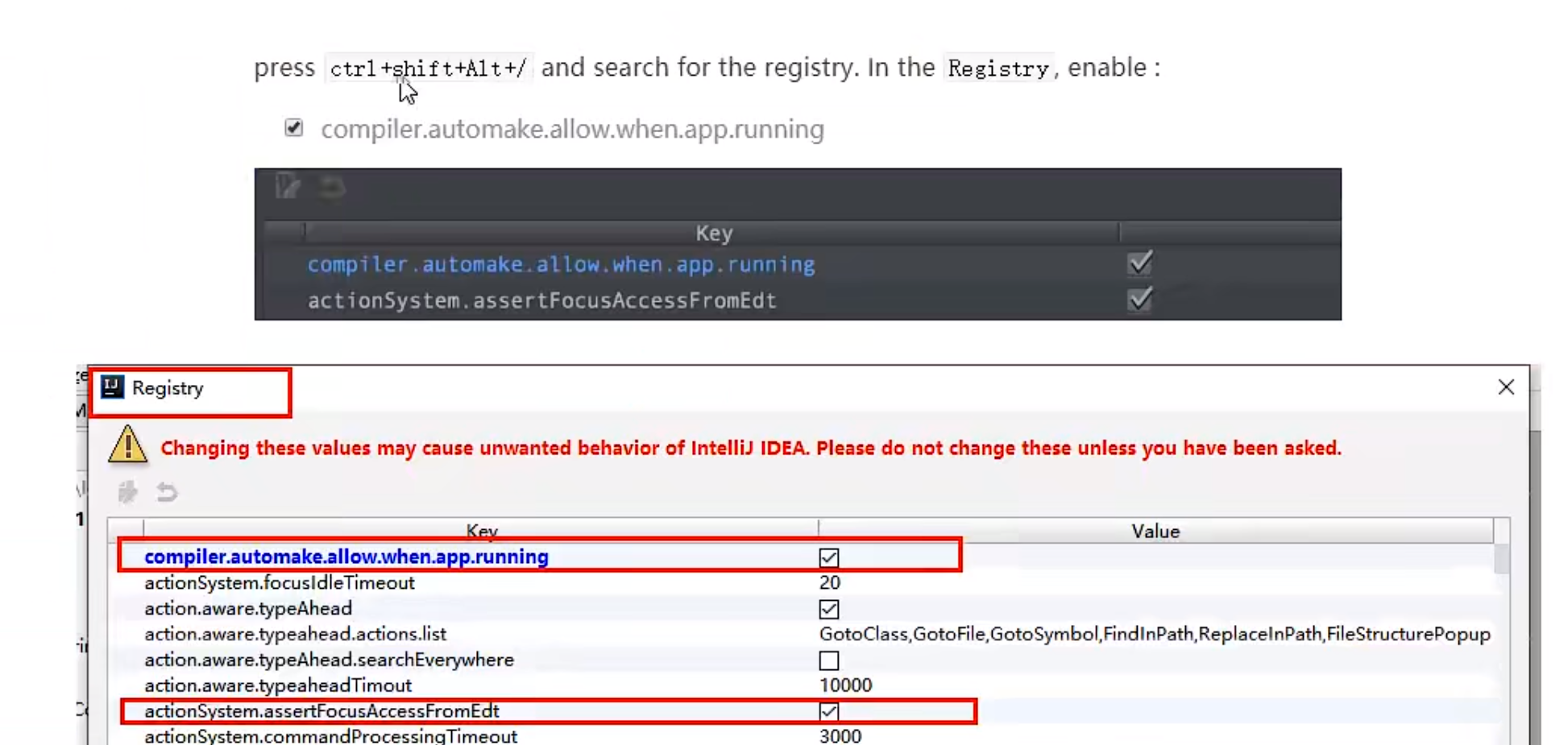Toggle compiler.automake checkmark in dark image
This screenshot has height=745, width=1568.
click(x=1140, y=263)
